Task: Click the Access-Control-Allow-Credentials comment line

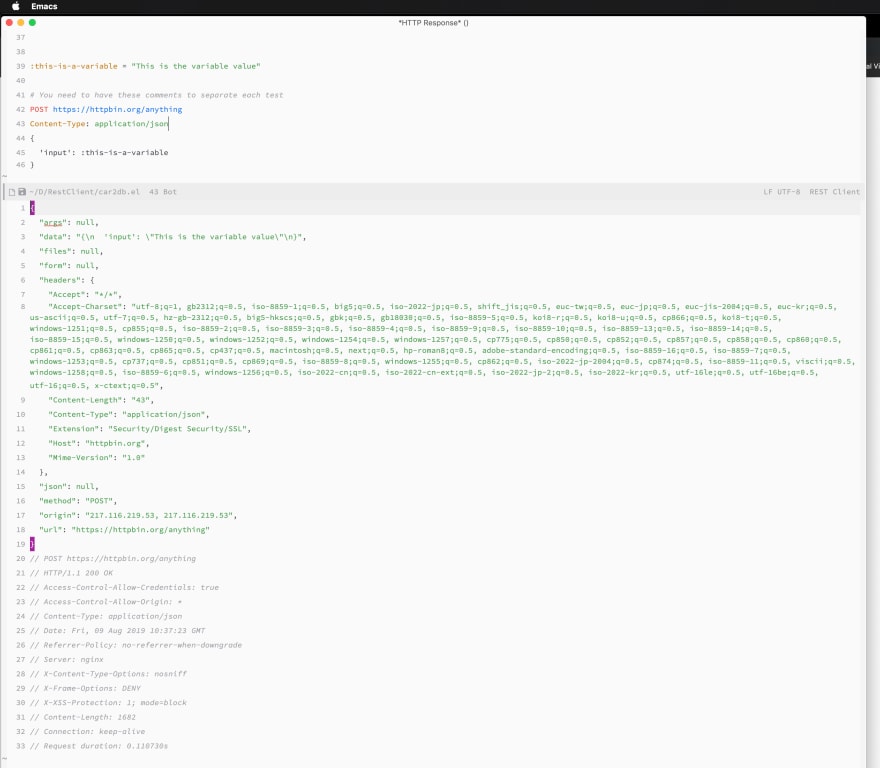Action: click(125, 588)
